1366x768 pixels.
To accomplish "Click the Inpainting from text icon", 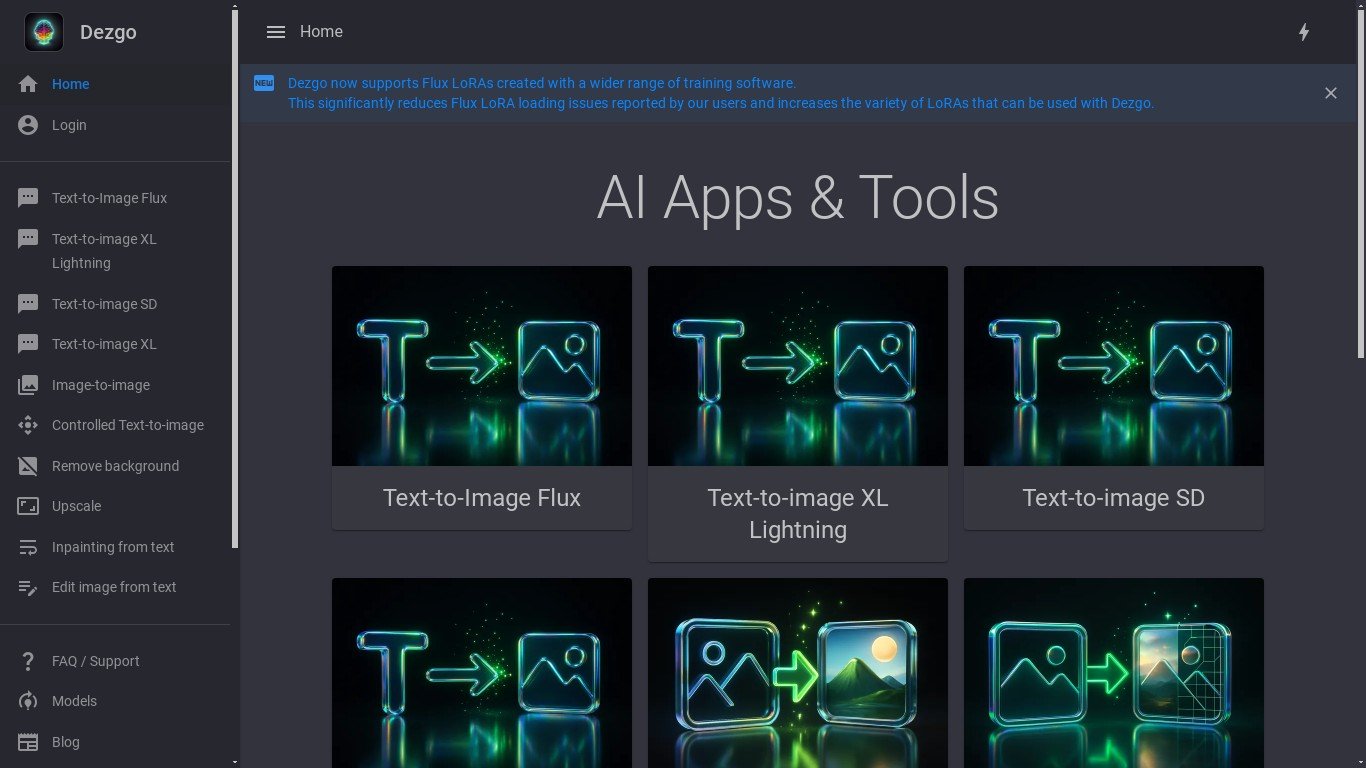I will point(28,547).
